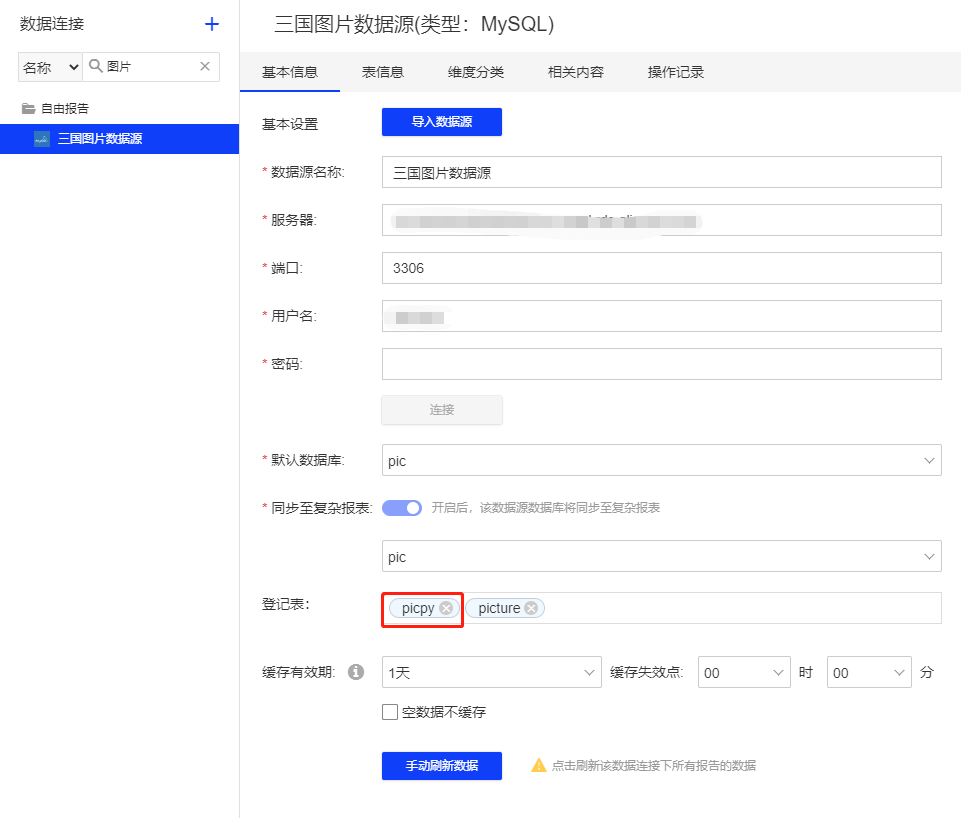Toggle the 同步至复杂报表 switch
The height and width of the screenshot is (818, 961).
coord(402,508)
